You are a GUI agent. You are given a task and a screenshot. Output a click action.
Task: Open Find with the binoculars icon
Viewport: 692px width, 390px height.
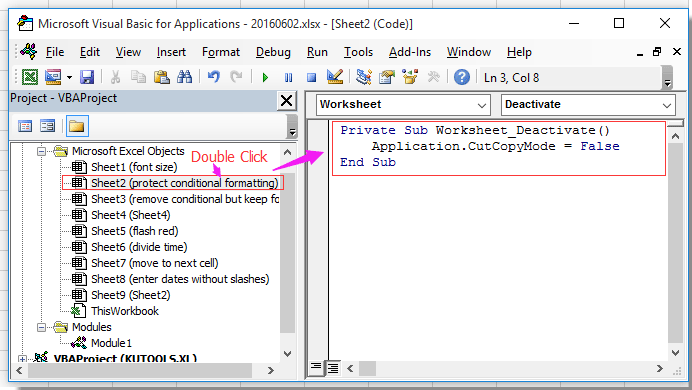click(x=184, y=77)
